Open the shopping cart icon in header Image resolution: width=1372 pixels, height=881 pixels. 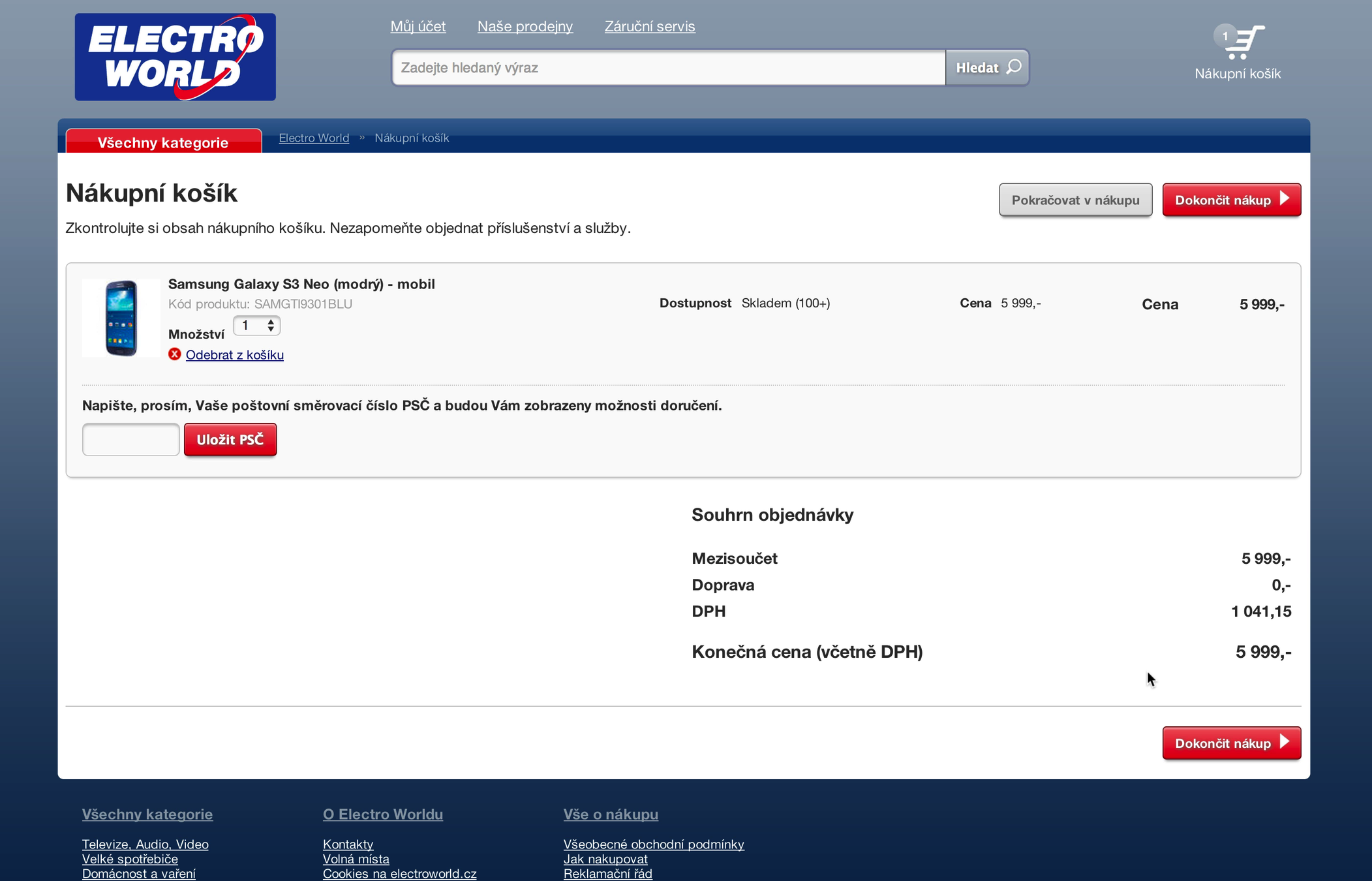coord(1240,42)
